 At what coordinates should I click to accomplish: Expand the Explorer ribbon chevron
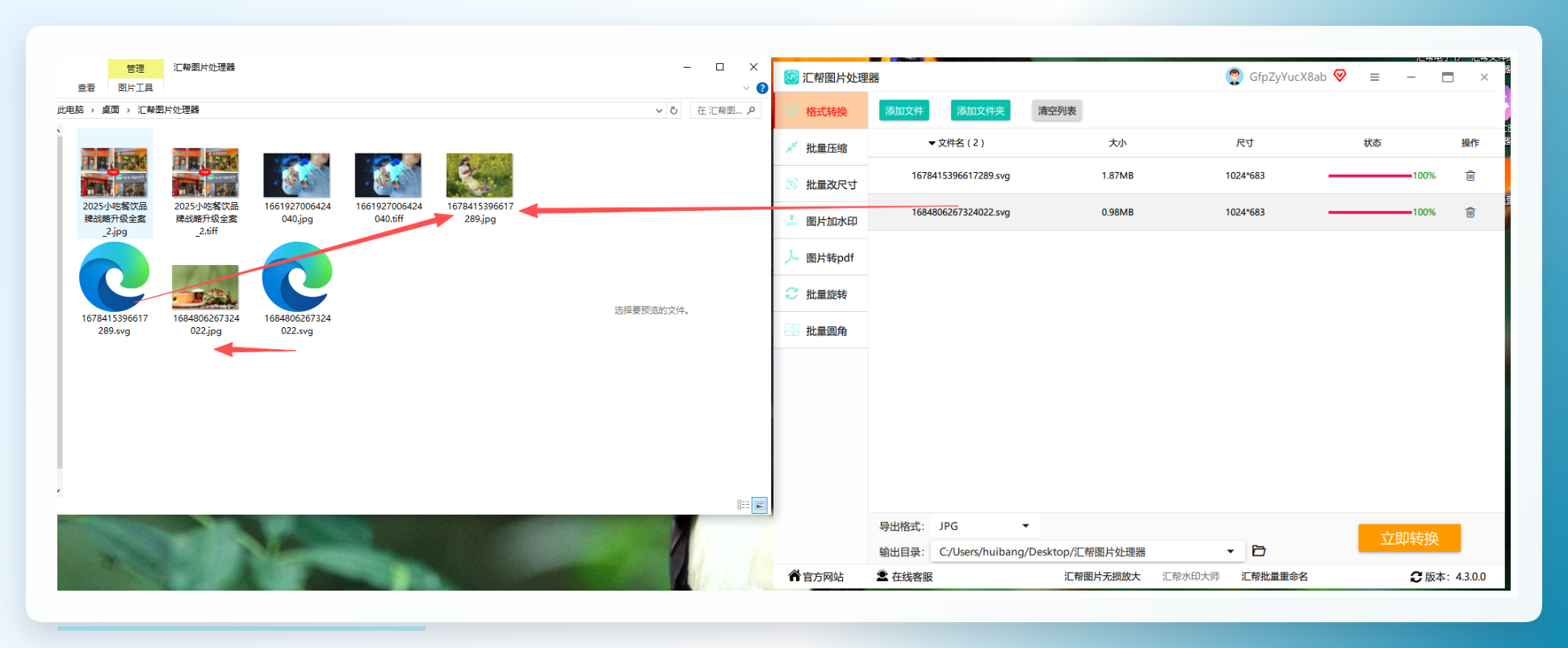746,88
